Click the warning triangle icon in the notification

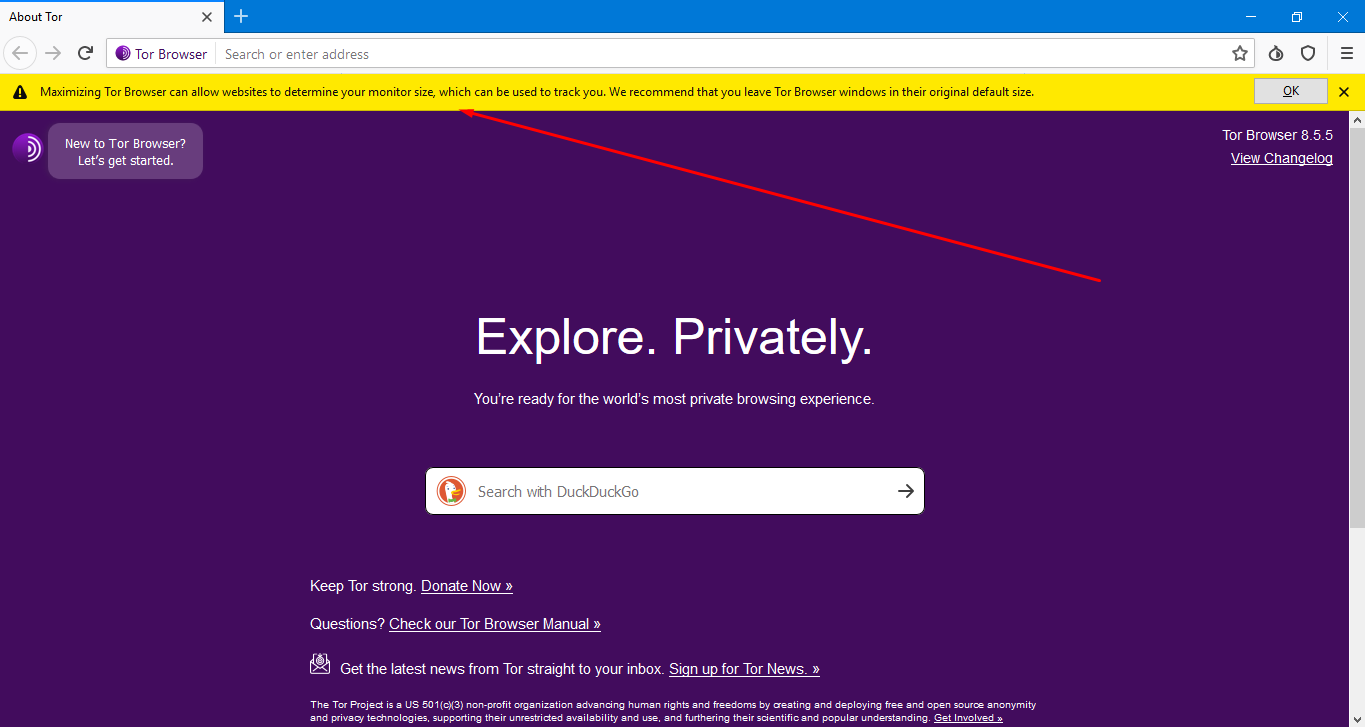(x=20, y=92)
